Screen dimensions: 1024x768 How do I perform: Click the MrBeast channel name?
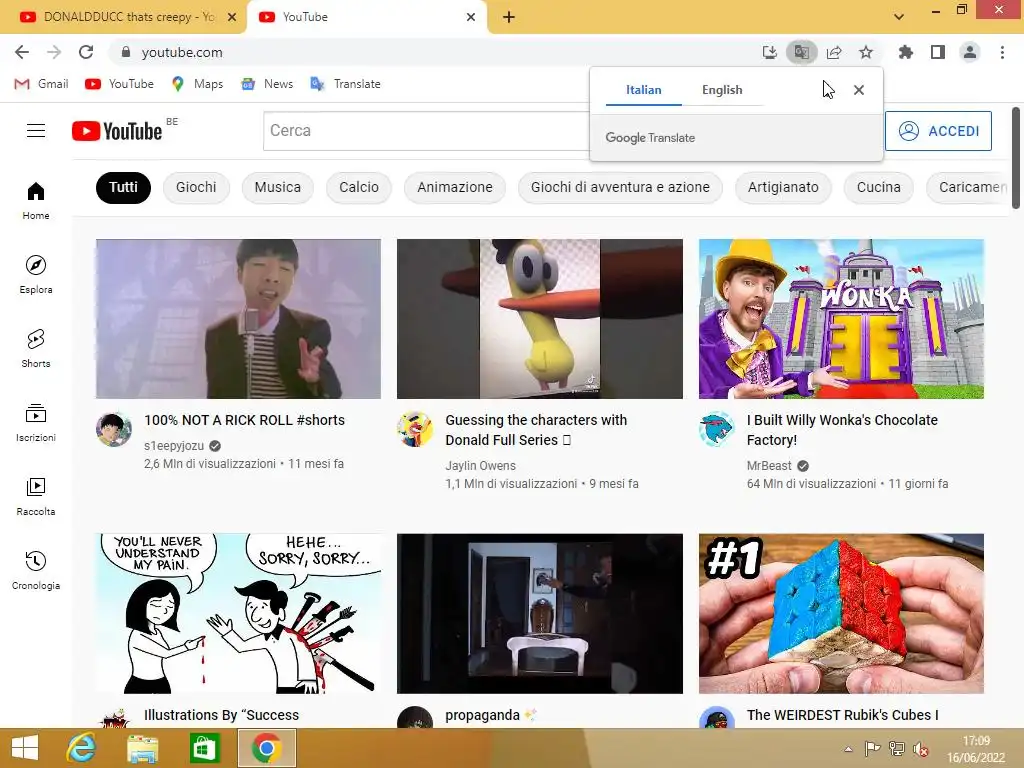point(769,466)
